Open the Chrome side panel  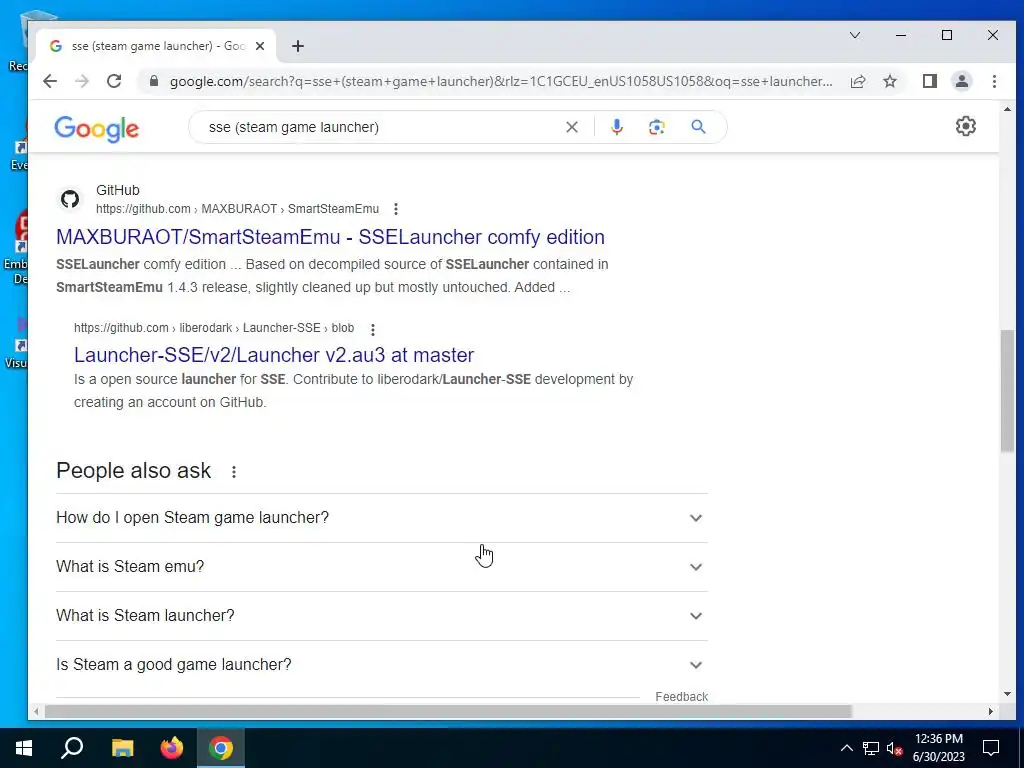[930, 81]
